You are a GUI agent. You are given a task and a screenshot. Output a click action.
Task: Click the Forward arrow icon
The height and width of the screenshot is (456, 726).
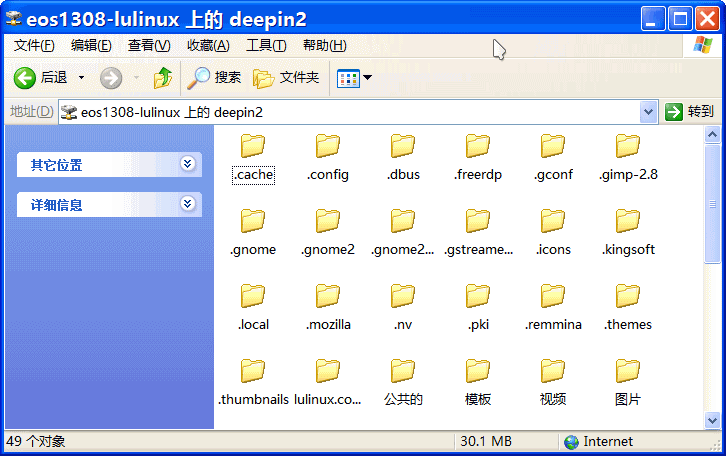coord(111,78)
